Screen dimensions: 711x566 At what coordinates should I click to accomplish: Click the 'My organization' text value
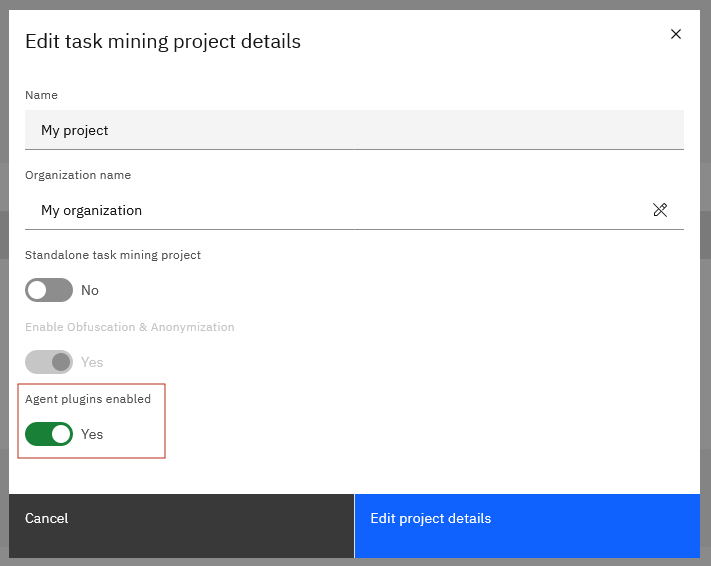91,210
